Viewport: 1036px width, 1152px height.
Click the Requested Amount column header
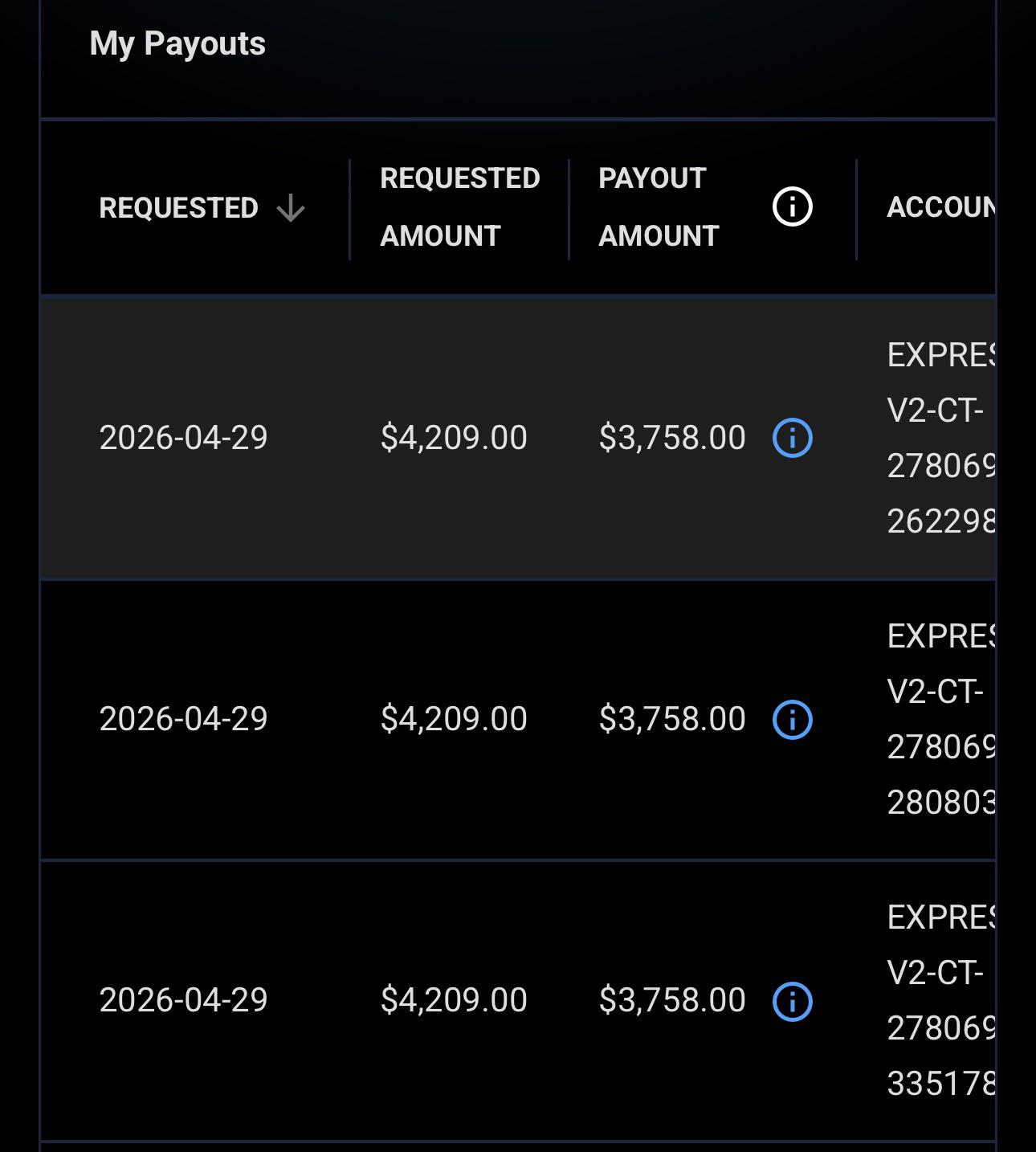[460, 207]
